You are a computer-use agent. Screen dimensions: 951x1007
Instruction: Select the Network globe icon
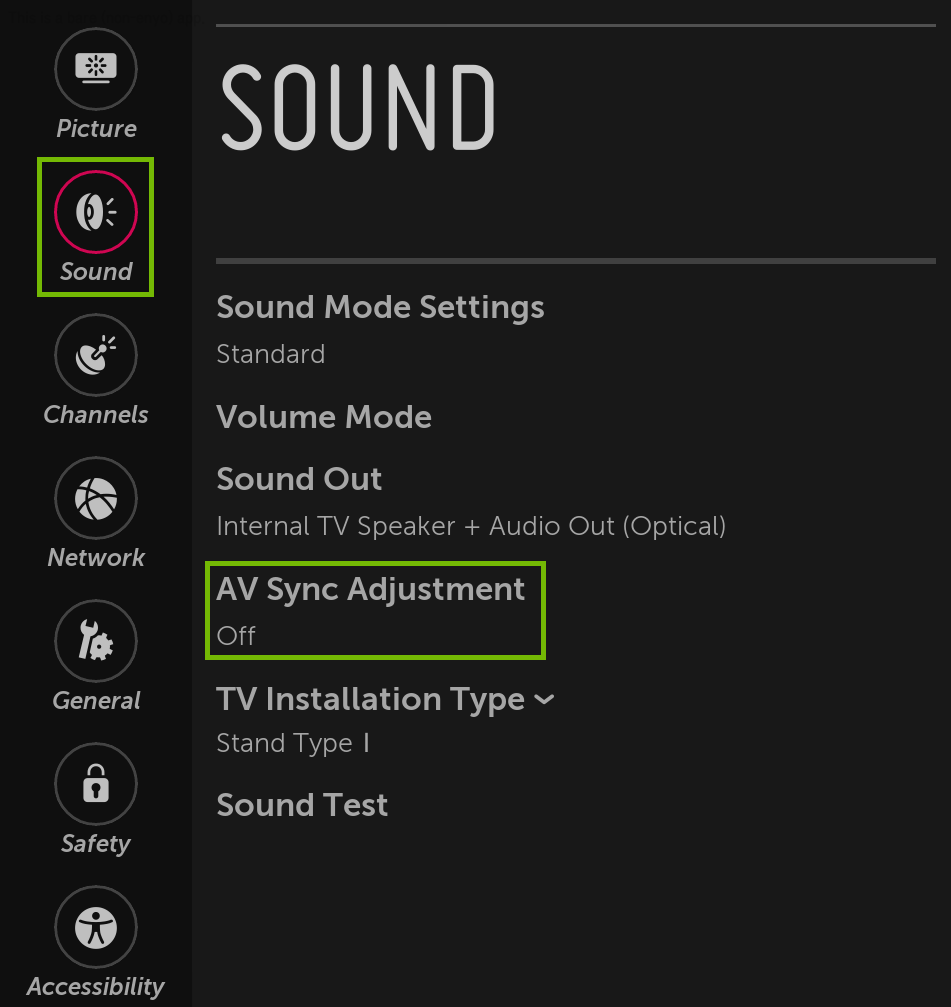click(95, 497)
